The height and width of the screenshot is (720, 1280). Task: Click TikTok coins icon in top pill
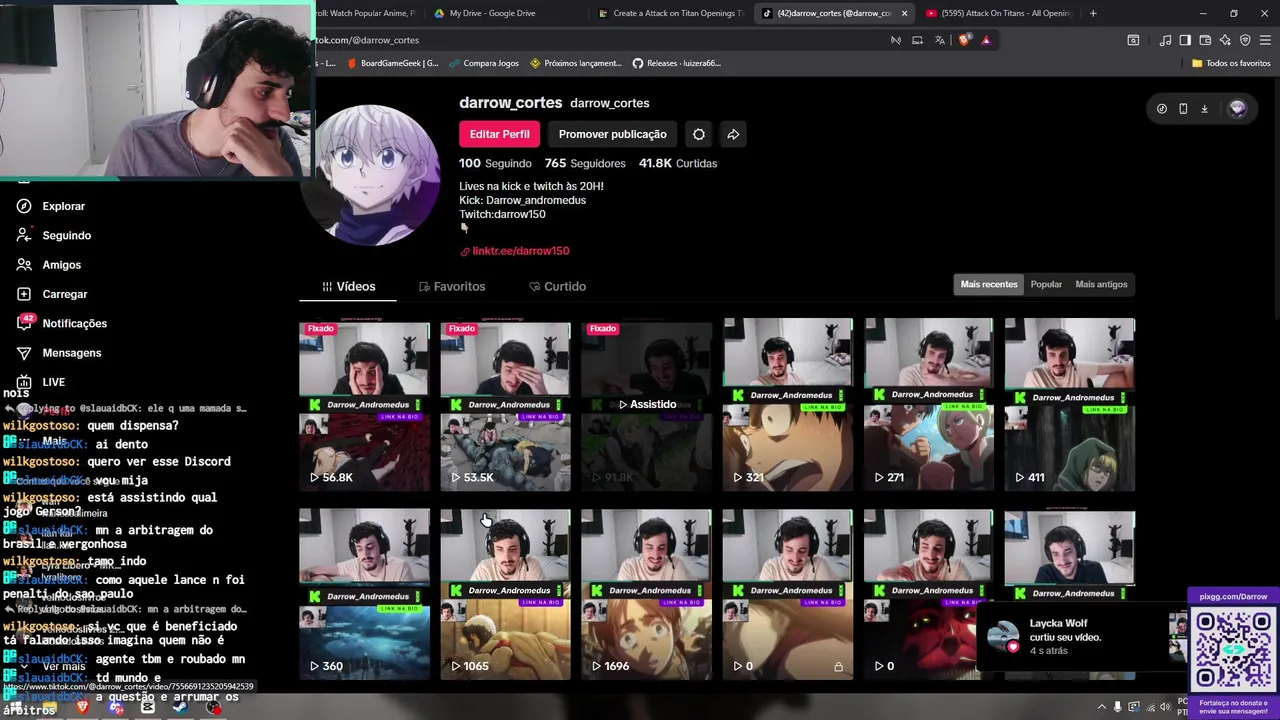click(x=1162, y=109)
